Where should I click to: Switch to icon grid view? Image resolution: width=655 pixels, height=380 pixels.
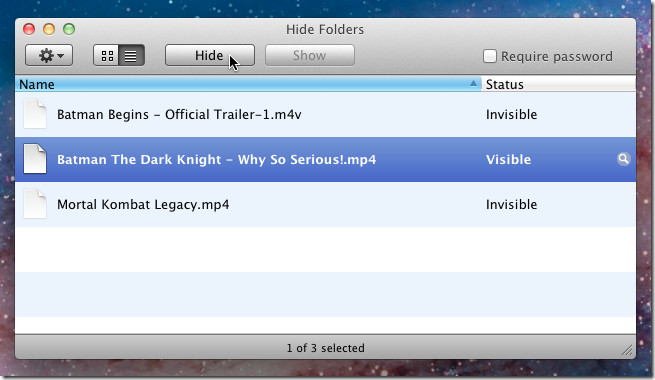pyautogui.click(x=107, y=55)
